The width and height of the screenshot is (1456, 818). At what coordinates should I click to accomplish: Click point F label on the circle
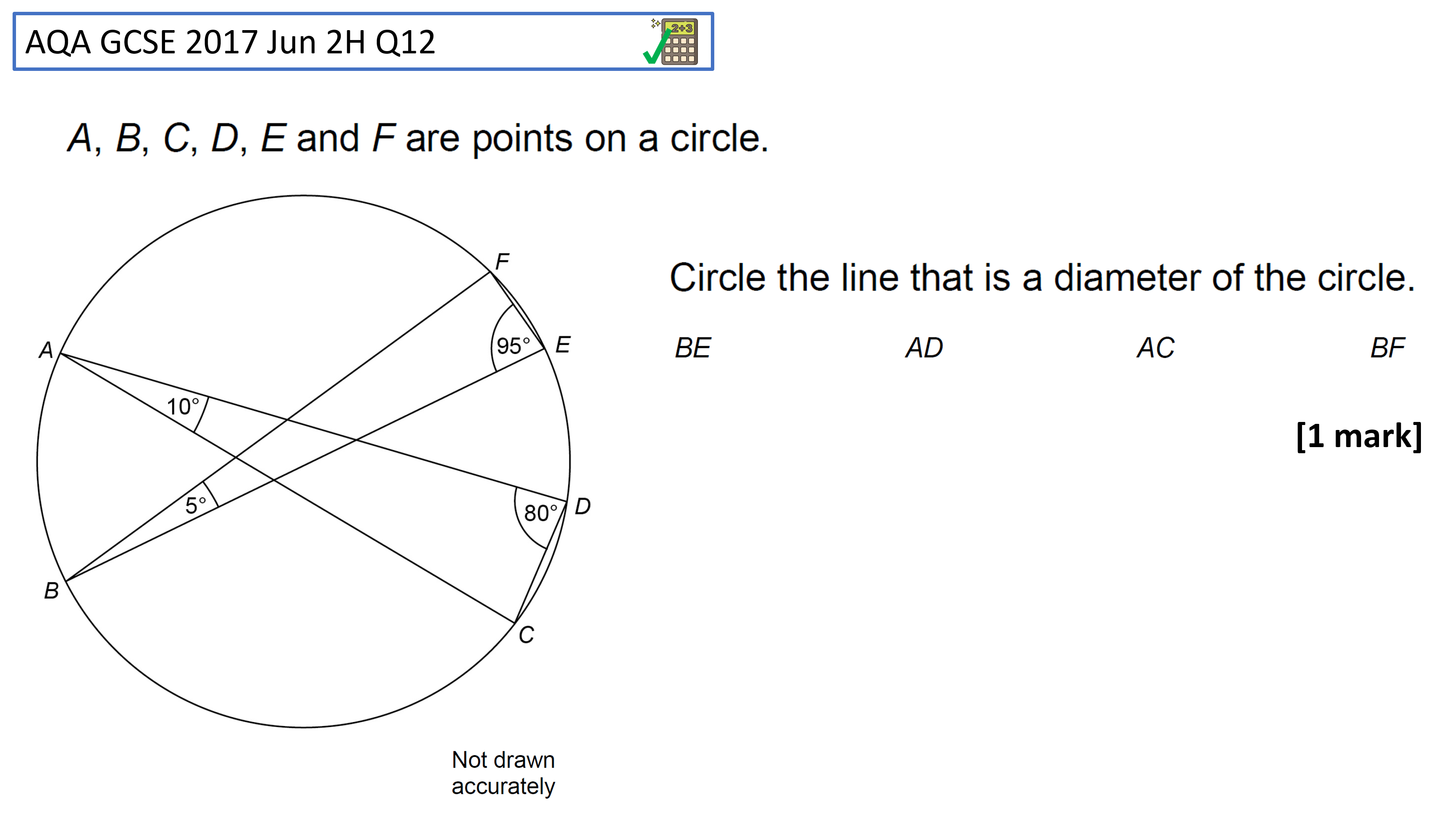pos(502,261)
